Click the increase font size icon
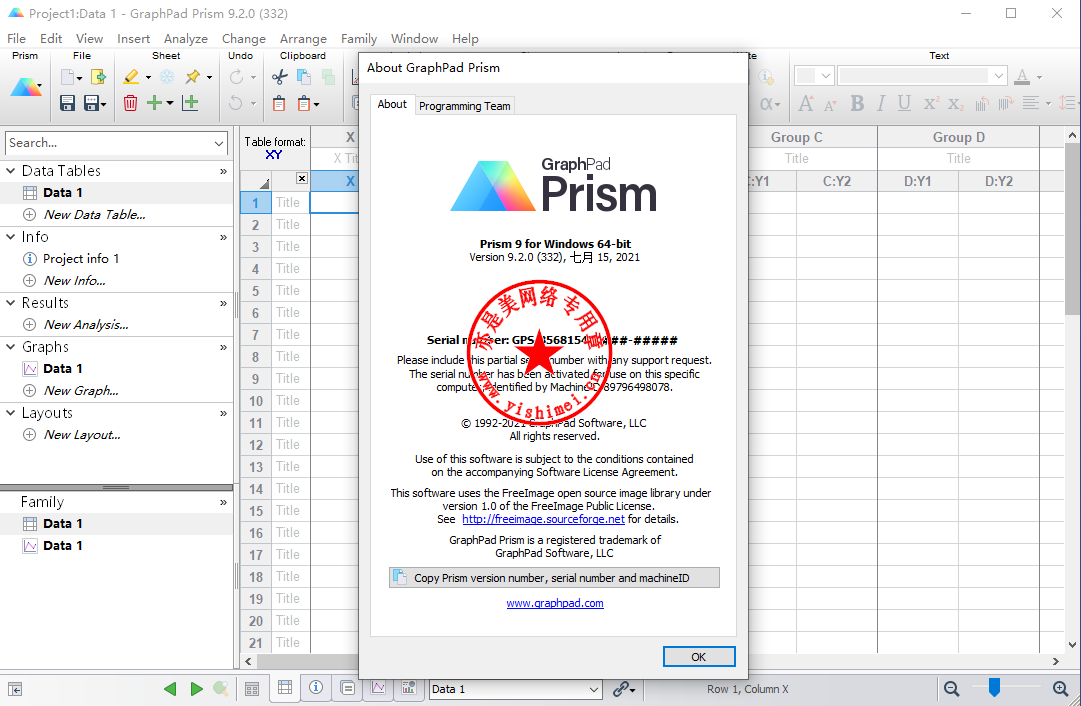This screenshot has height=706, width=1081. pos(805,103)
